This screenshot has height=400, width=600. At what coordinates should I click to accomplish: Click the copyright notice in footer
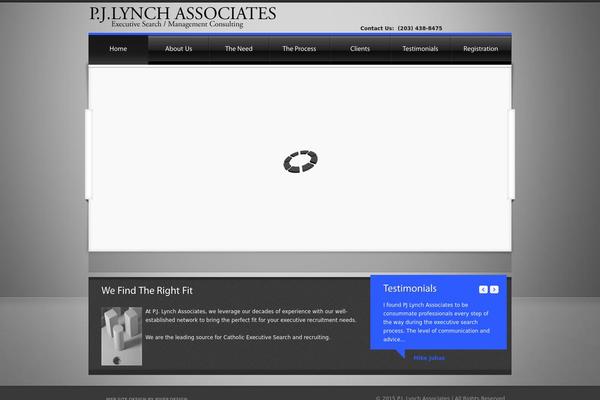(x=440, y=398)
